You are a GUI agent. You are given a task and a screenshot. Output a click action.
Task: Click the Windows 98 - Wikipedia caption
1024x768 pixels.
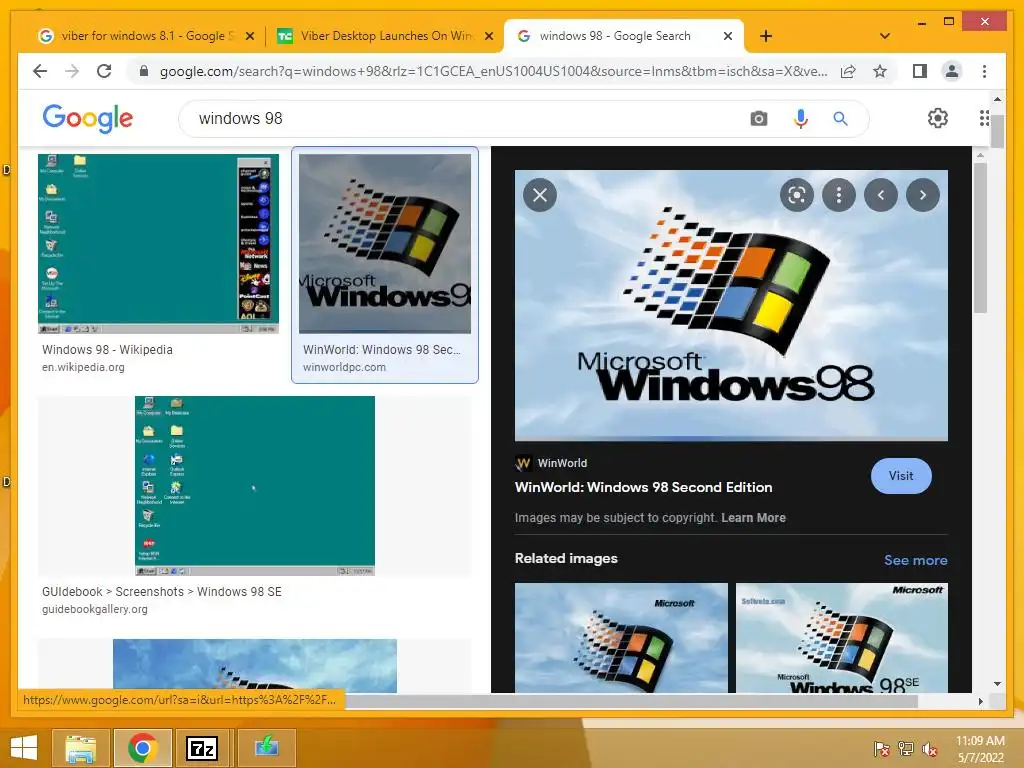(x=107, y=349)
